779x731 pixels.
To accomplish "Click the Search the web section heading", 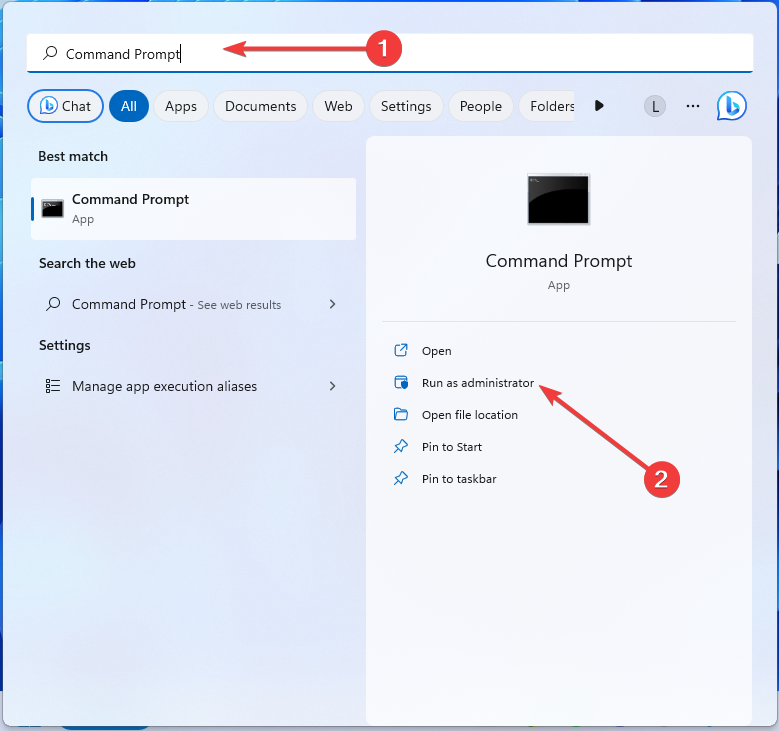I will (87, 263).
